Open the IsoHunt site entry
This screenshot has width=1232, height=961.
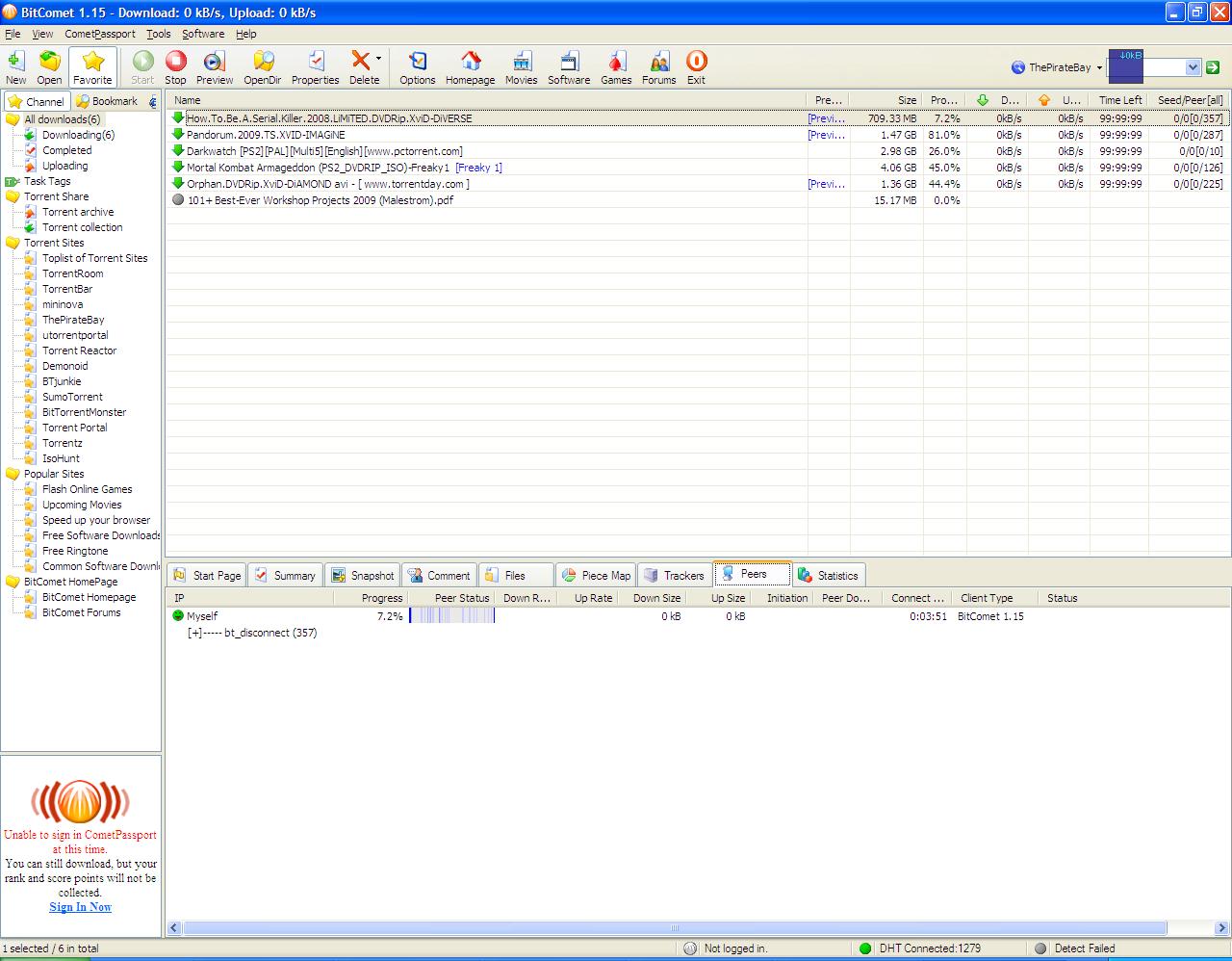click(x=61, y=458)
